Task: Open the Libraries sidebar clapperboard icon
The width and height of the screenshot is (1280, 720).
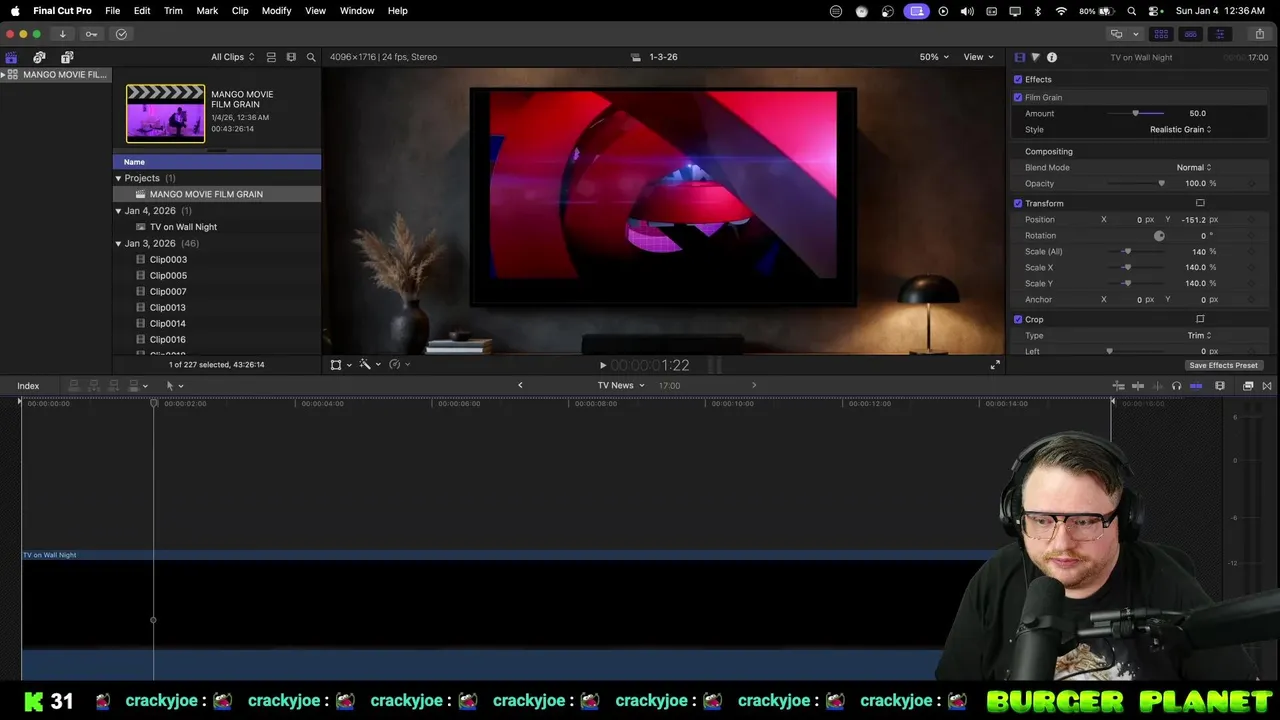Action: pos(11,57)
